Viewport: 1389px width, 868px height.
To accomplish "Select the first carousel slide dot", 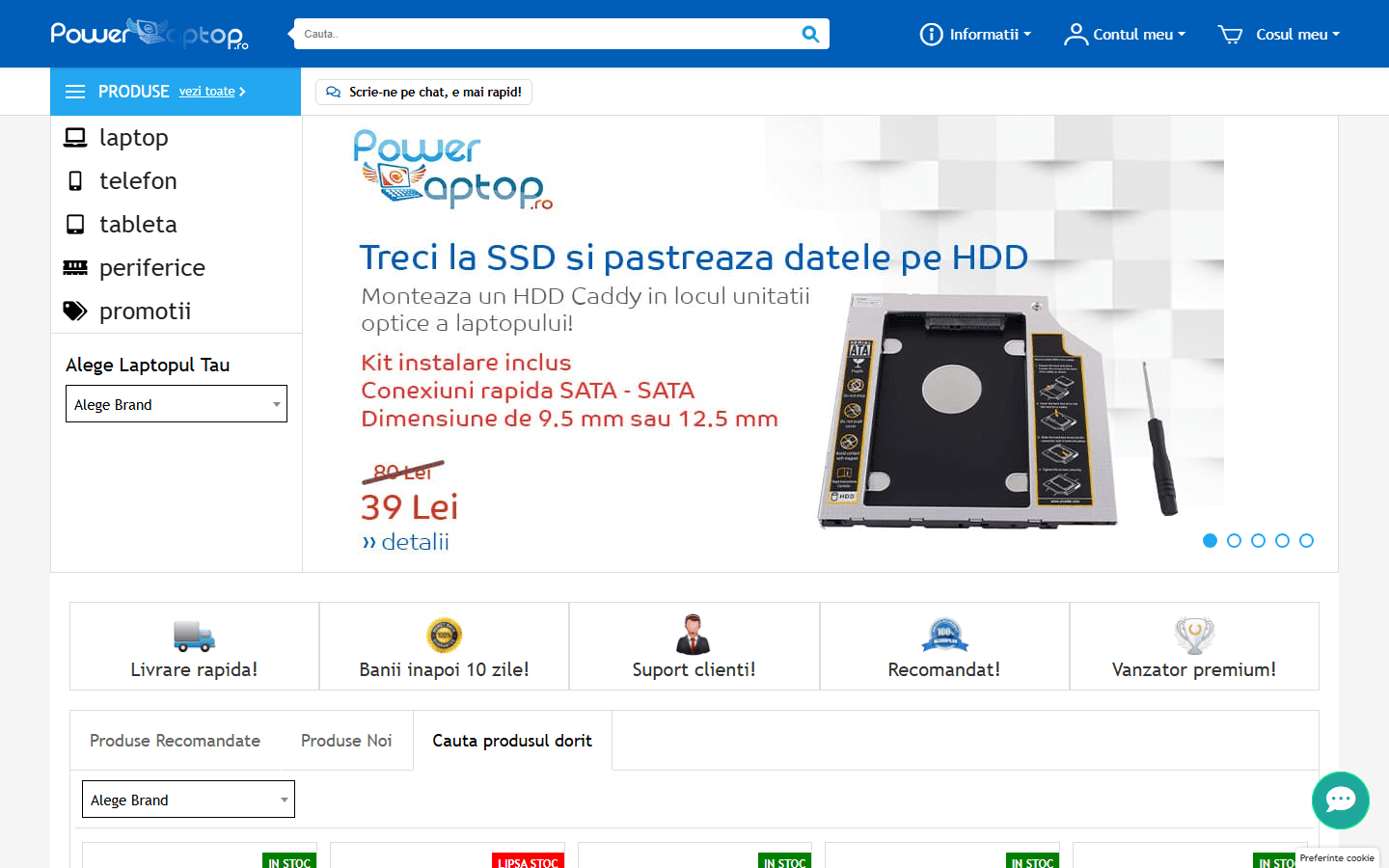I will tap(1210, 541).
